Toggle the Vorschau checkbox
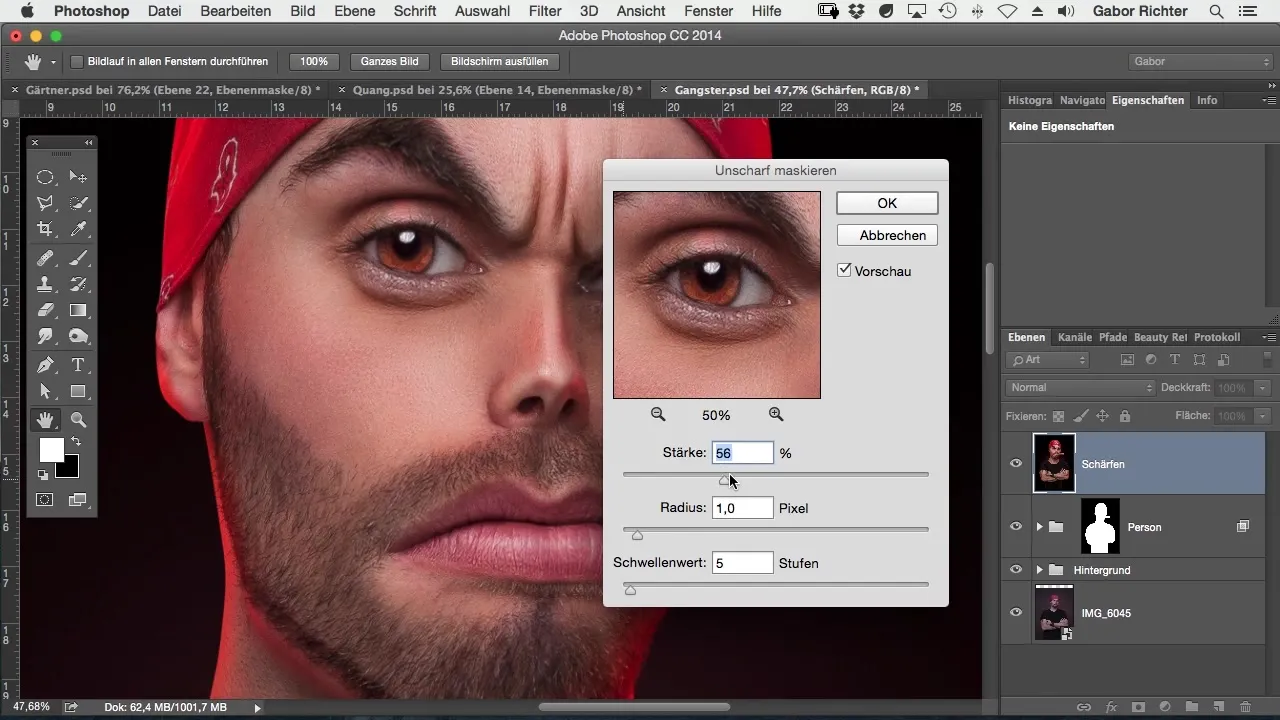This screenshot has height=720, width=1280. click(x=845, y=270)
